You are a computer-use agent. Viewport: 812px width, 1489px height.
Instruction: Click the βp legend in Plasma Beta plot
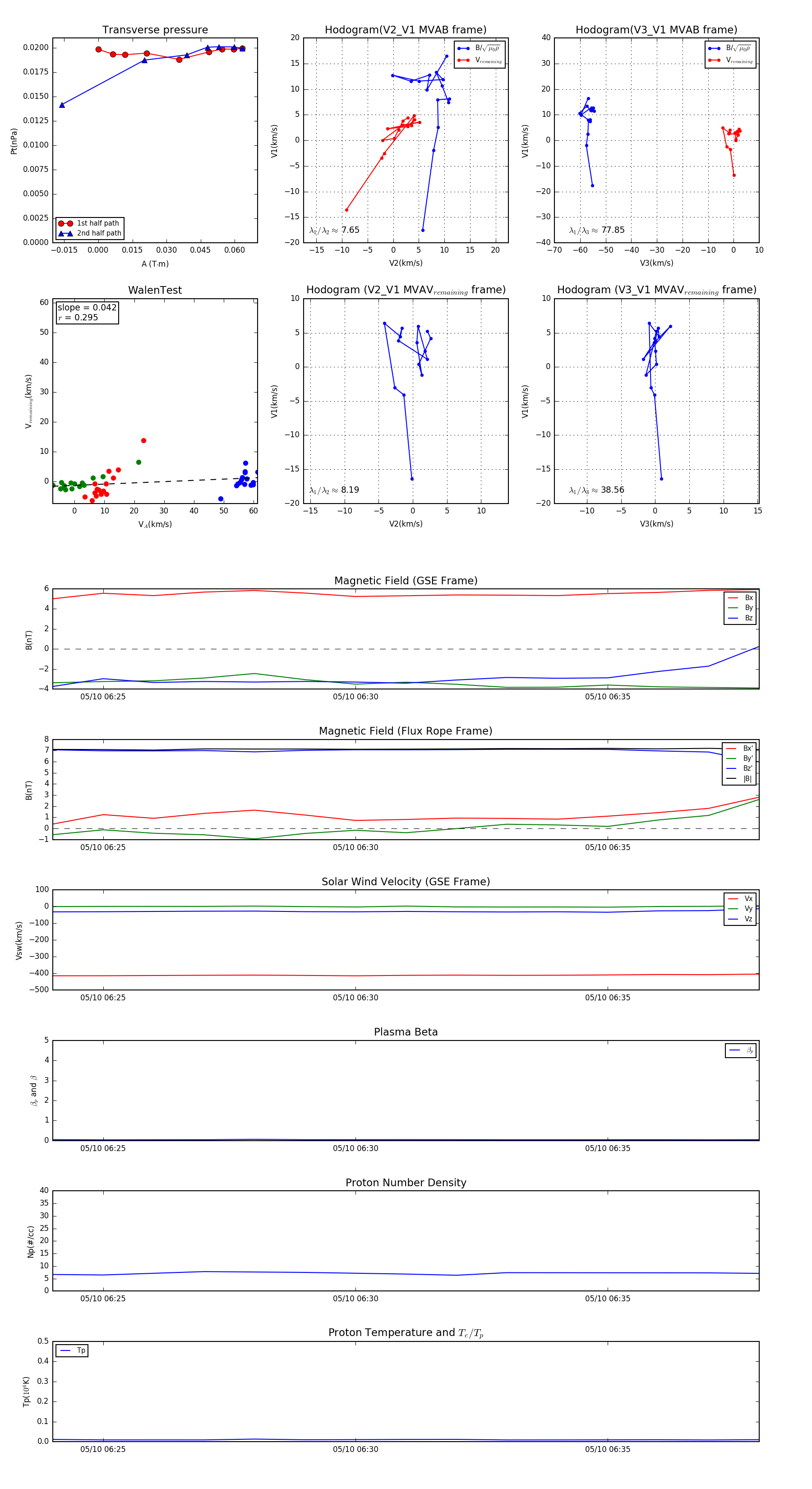click(x=741, y=1050)
